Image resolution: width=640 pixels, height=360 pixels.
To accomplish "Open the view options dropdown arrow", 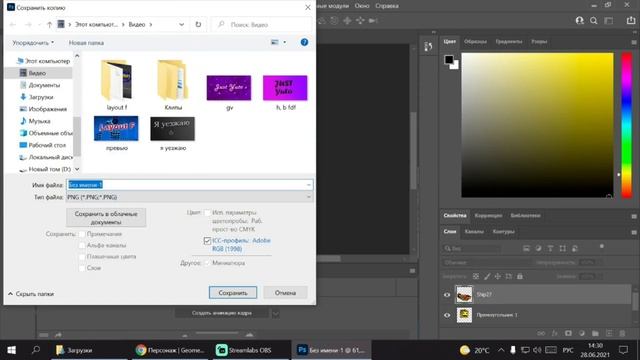I will click(284, 42).
